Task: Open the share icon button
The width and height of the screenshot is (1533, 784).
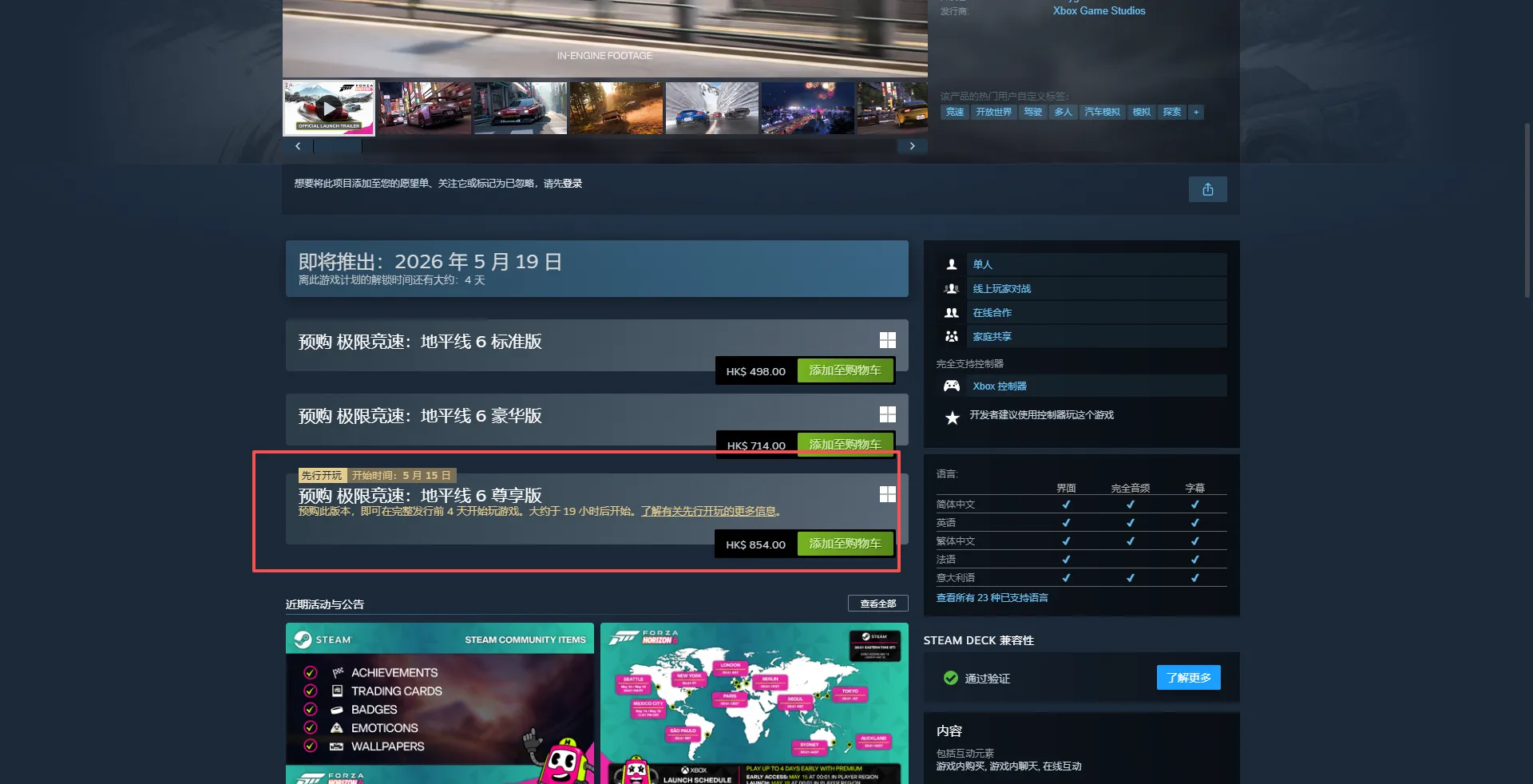Action: 1207,189
